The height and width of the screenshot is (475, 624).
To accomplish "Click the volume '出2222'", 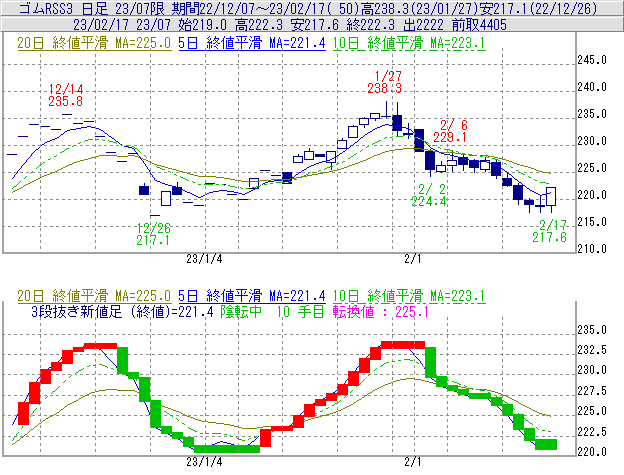I will click(423, 25).
